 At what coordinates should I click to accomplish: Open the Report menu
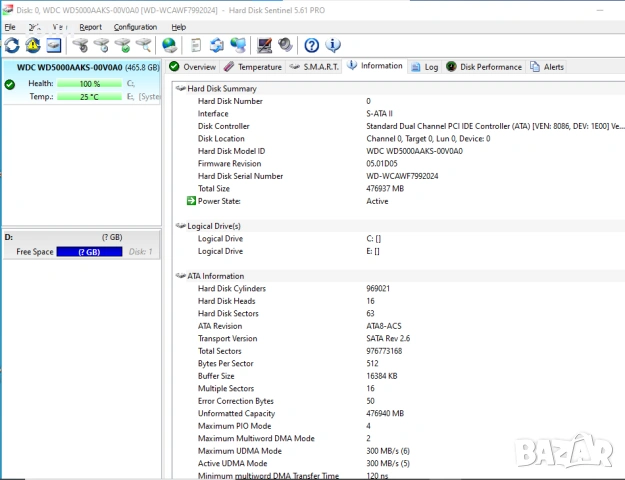[90, 27]
